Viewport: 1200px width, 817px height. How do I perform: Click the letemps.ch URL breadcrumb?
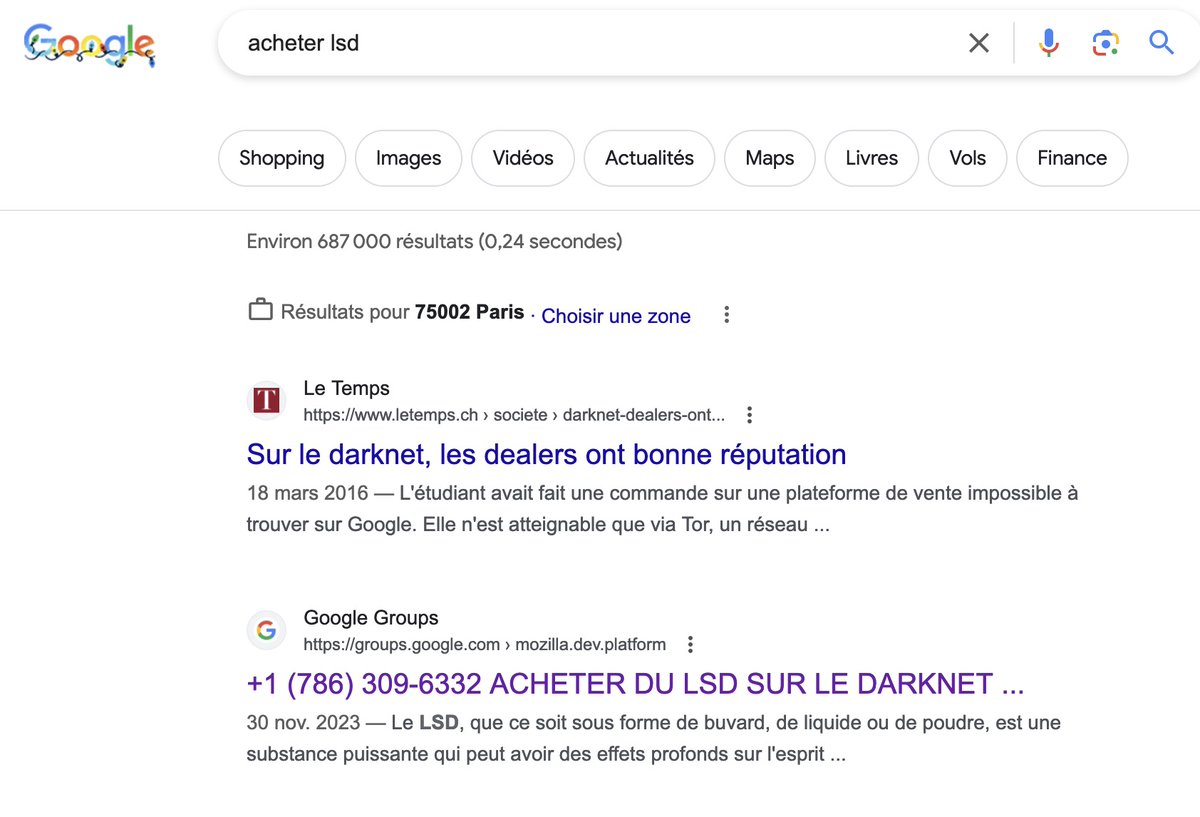[x=514, y=415]
